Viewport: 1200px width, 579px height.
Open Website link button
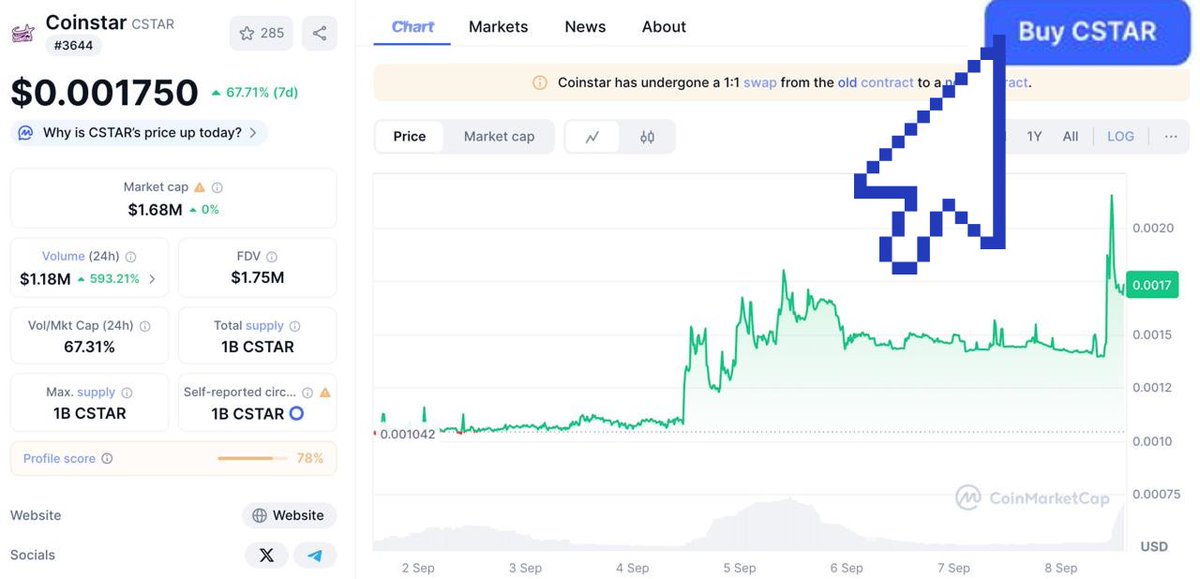pos(289,516)
